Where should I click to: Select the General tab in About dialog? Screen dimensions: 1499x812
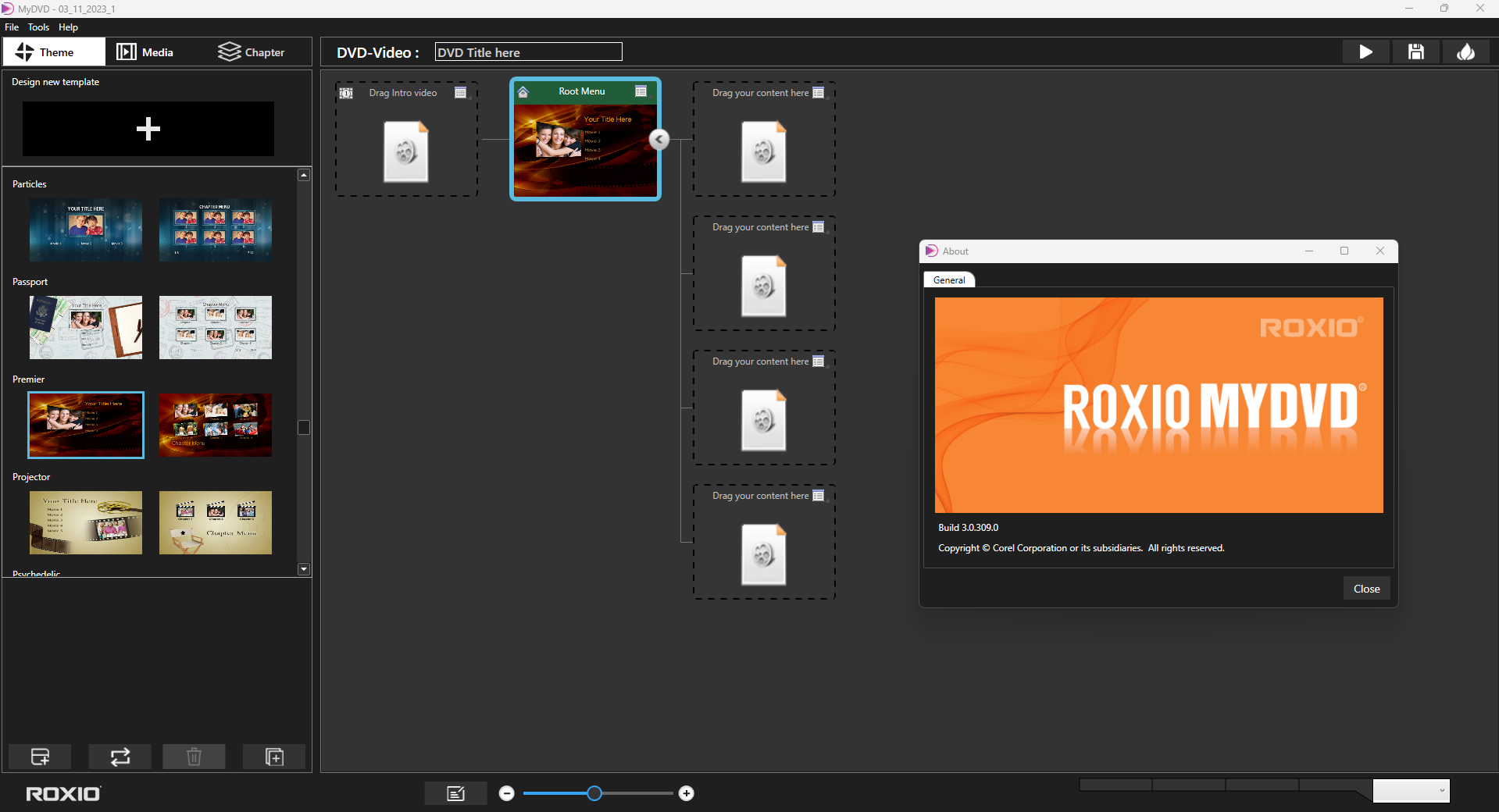tap(949, 280)
